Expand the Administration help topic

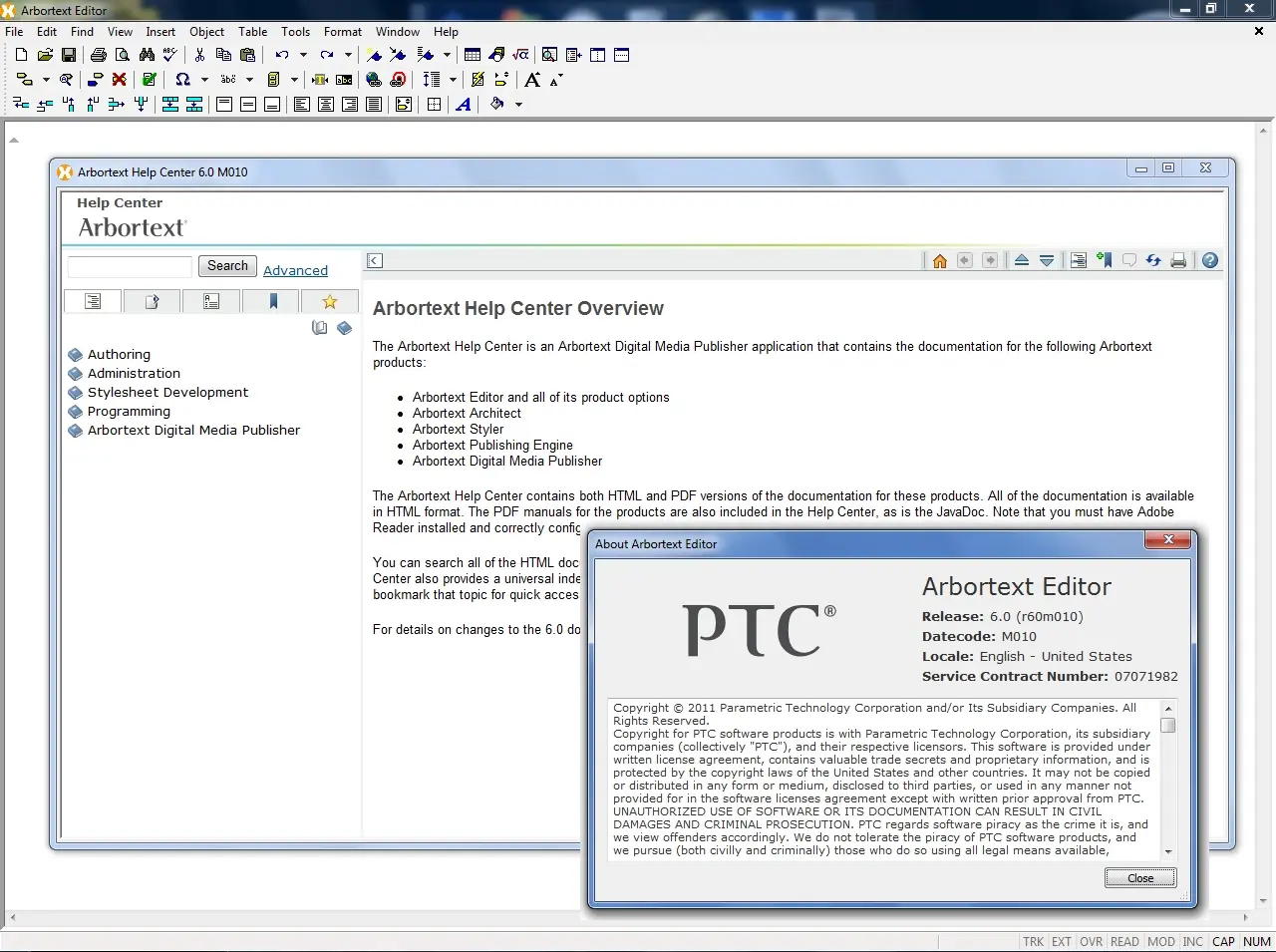[134, 373]
